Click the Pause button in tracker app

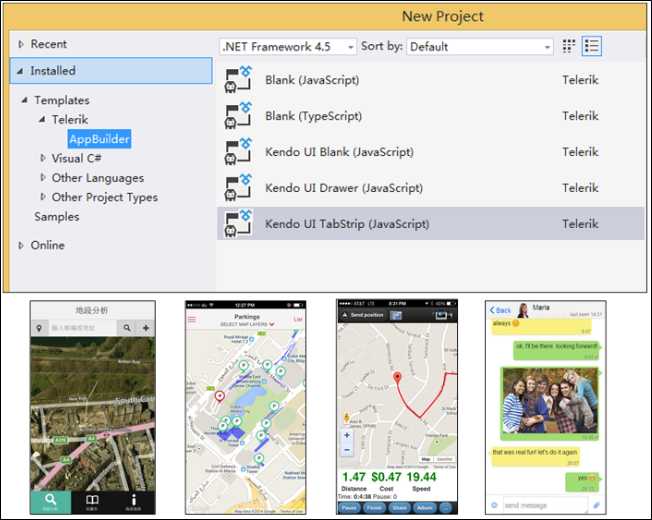pyautogui.click(x=349, y=508)
